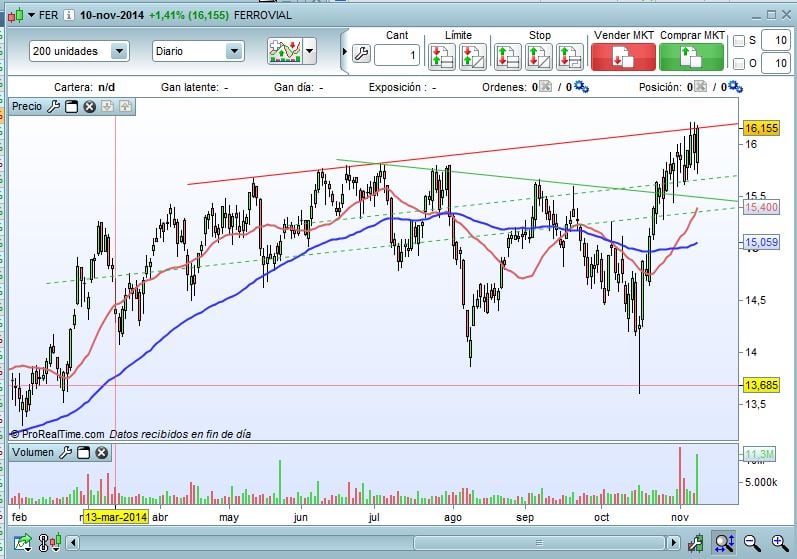Click the chart link group icon
797x559 pixels.
[x=50, y=543]
